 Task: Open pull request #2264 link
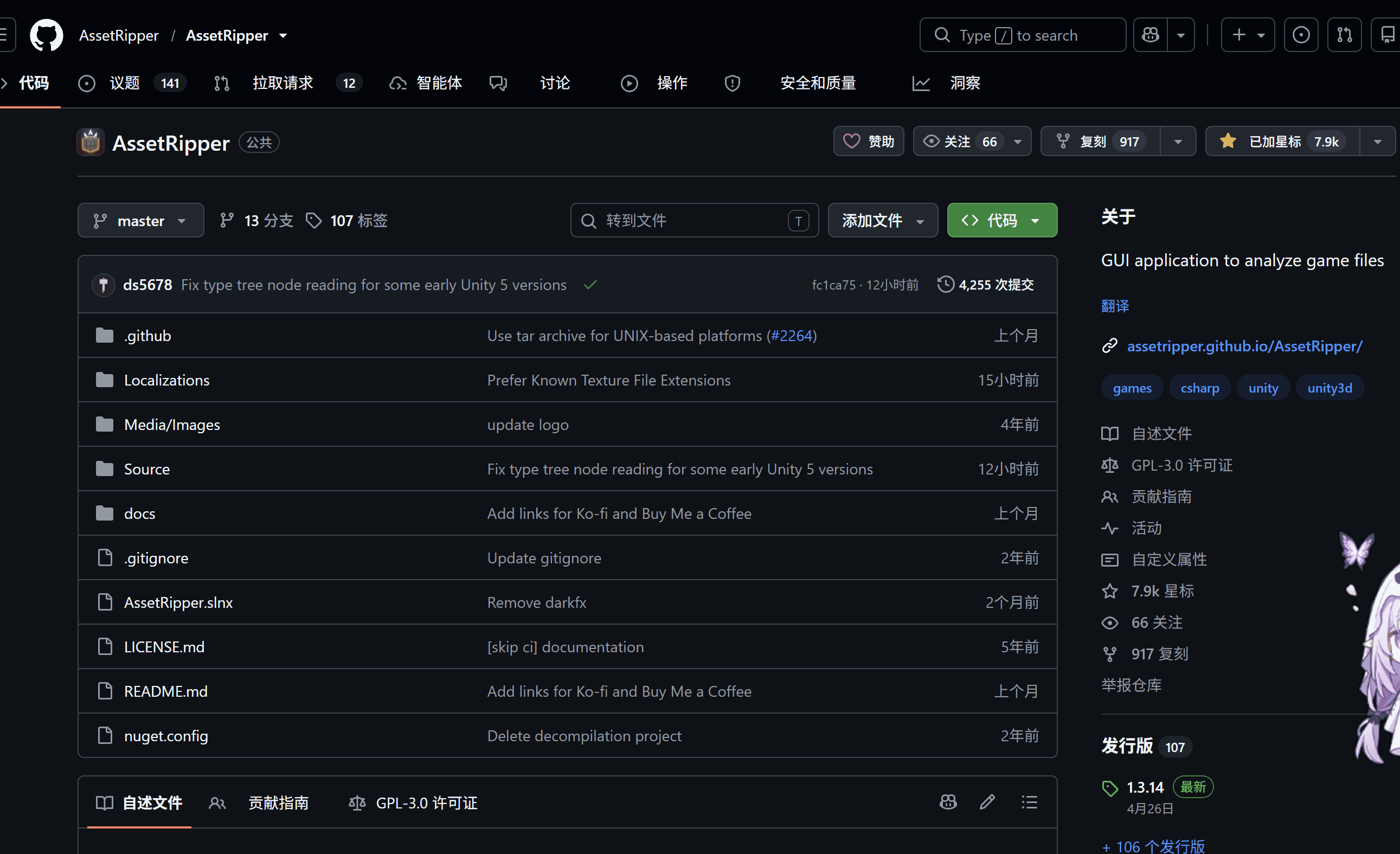792,335
